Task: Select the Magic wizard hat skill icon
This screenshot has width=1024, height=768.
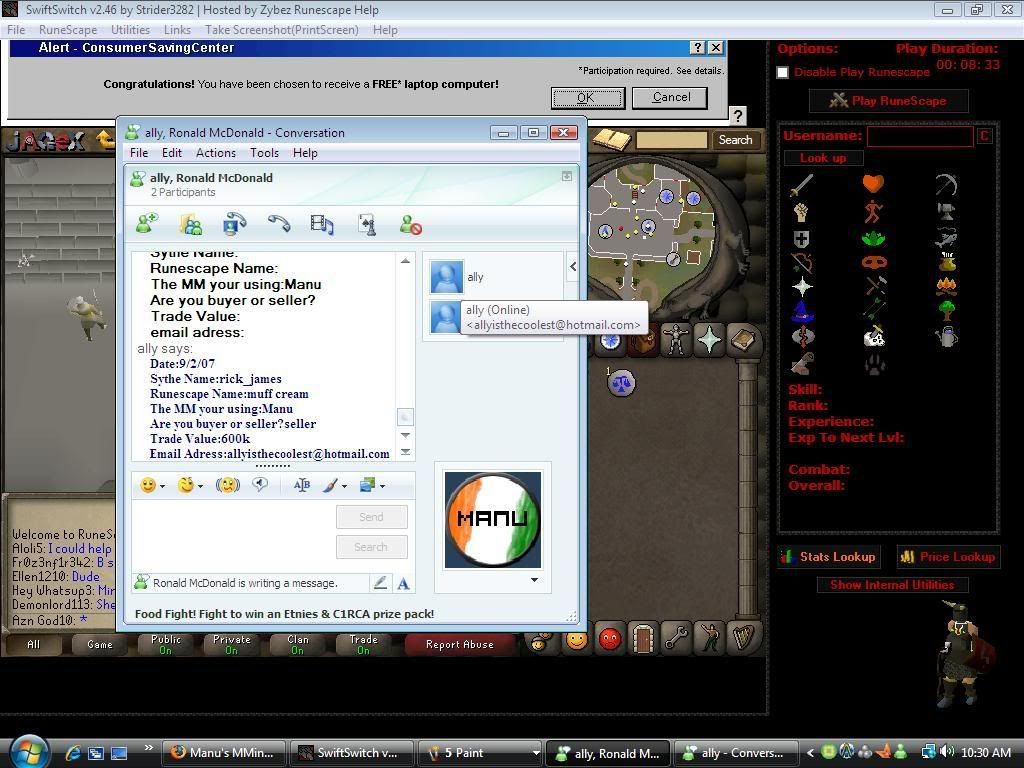Action: coord(803,311)
